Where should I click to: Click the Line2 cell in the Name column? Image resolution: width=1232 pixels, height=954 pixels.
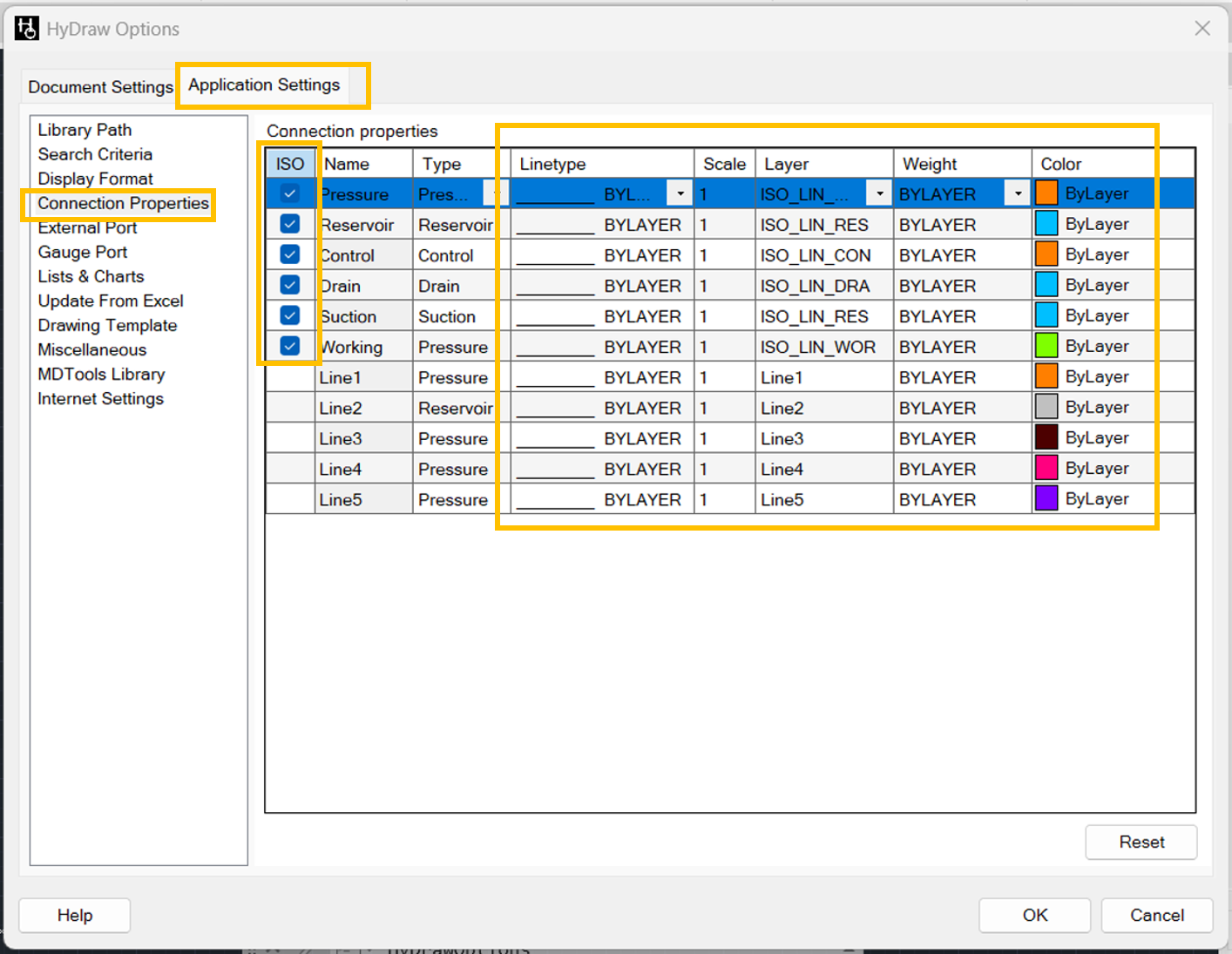[x=363, y=408]
